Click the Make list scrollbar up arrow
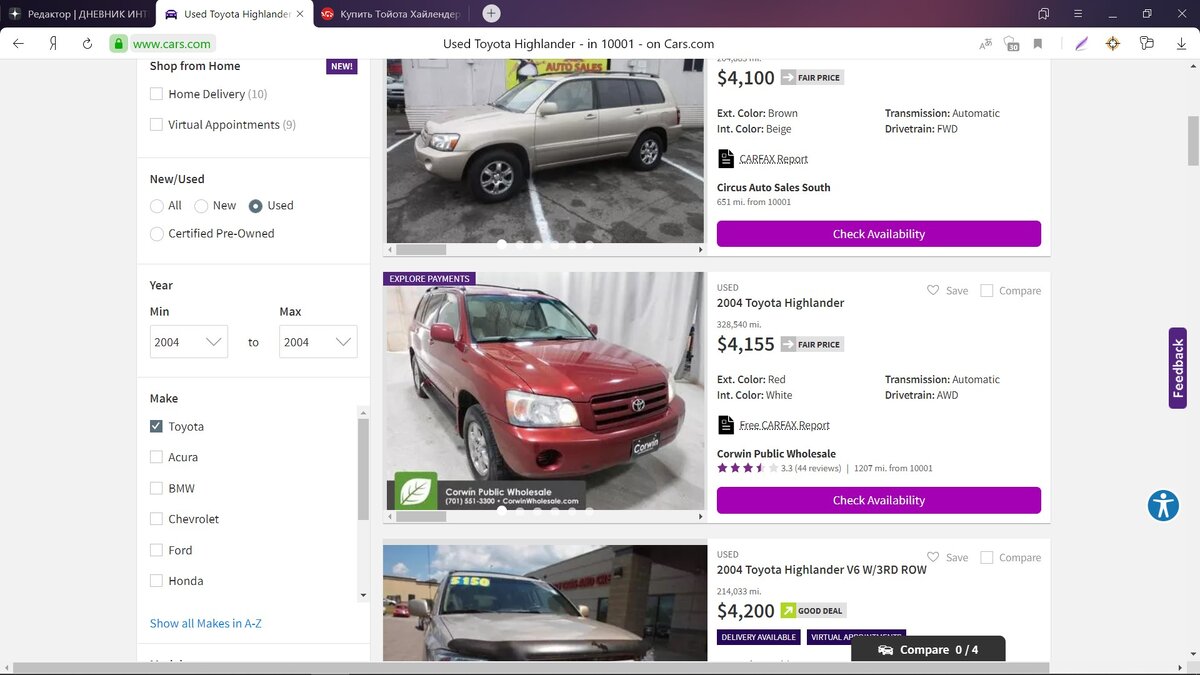The image size is (1200, 675). click(363, 412)
